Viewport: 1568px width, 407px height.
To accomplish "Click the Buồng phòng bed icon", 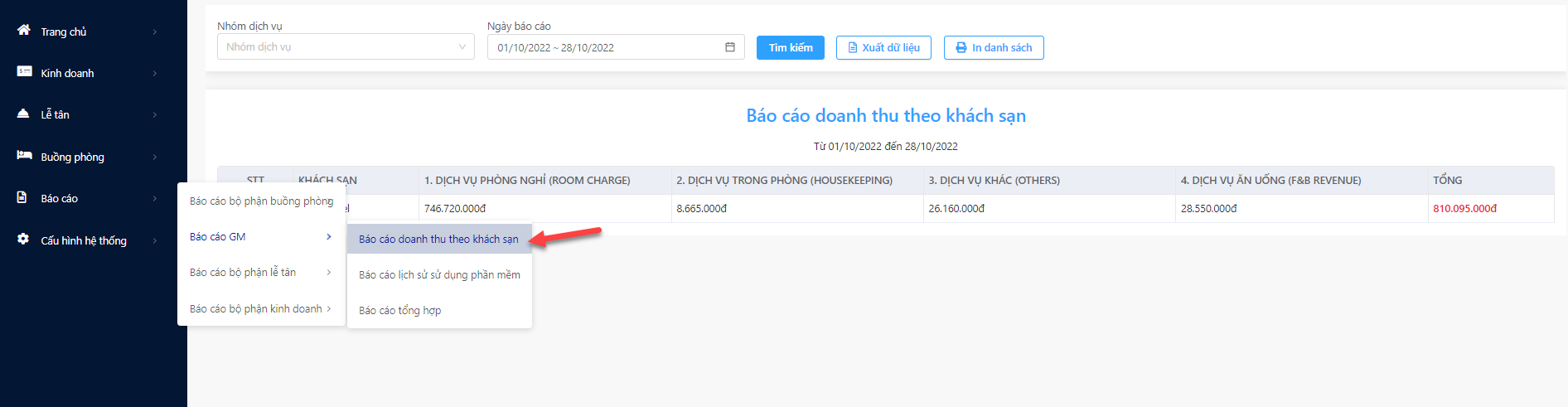I will [x=24, y=155].
